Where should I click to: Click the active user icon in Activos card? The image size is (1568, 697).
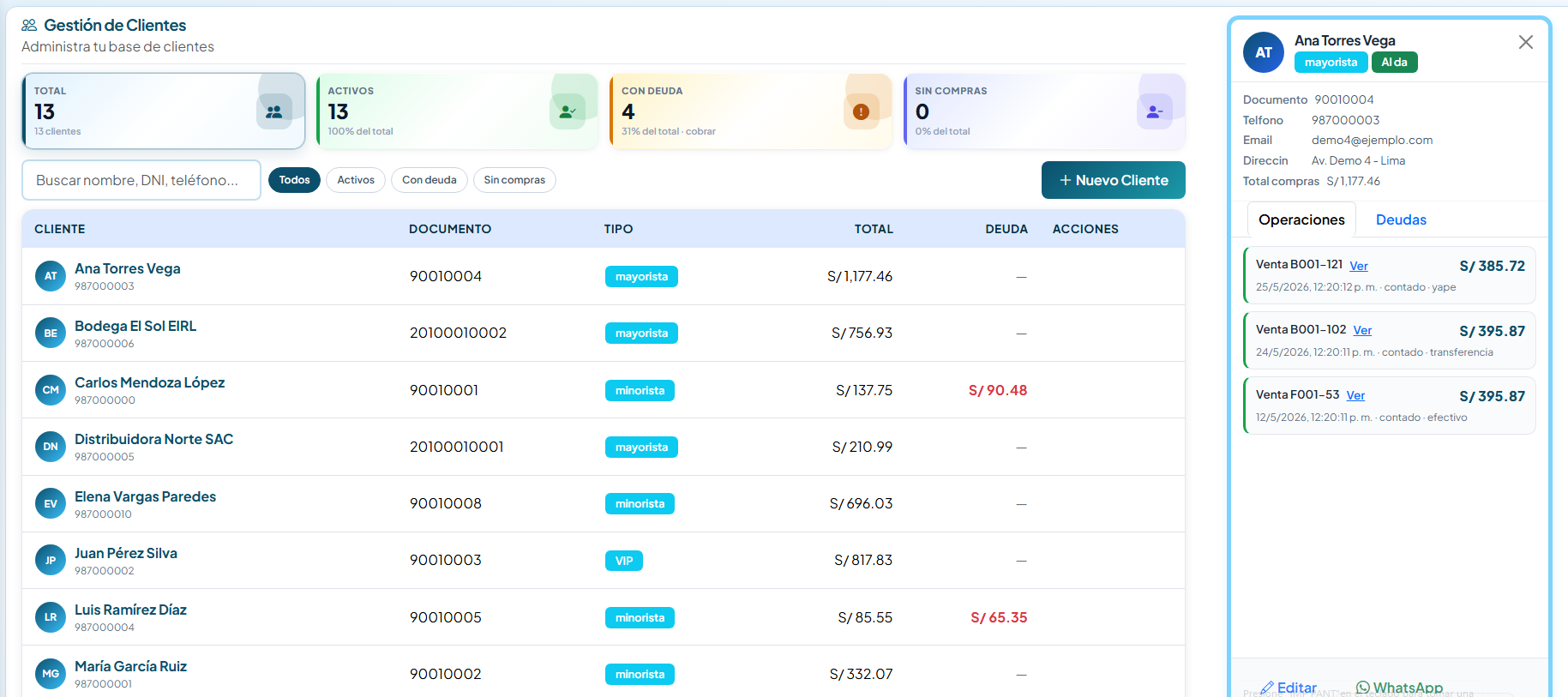point(568,111)
